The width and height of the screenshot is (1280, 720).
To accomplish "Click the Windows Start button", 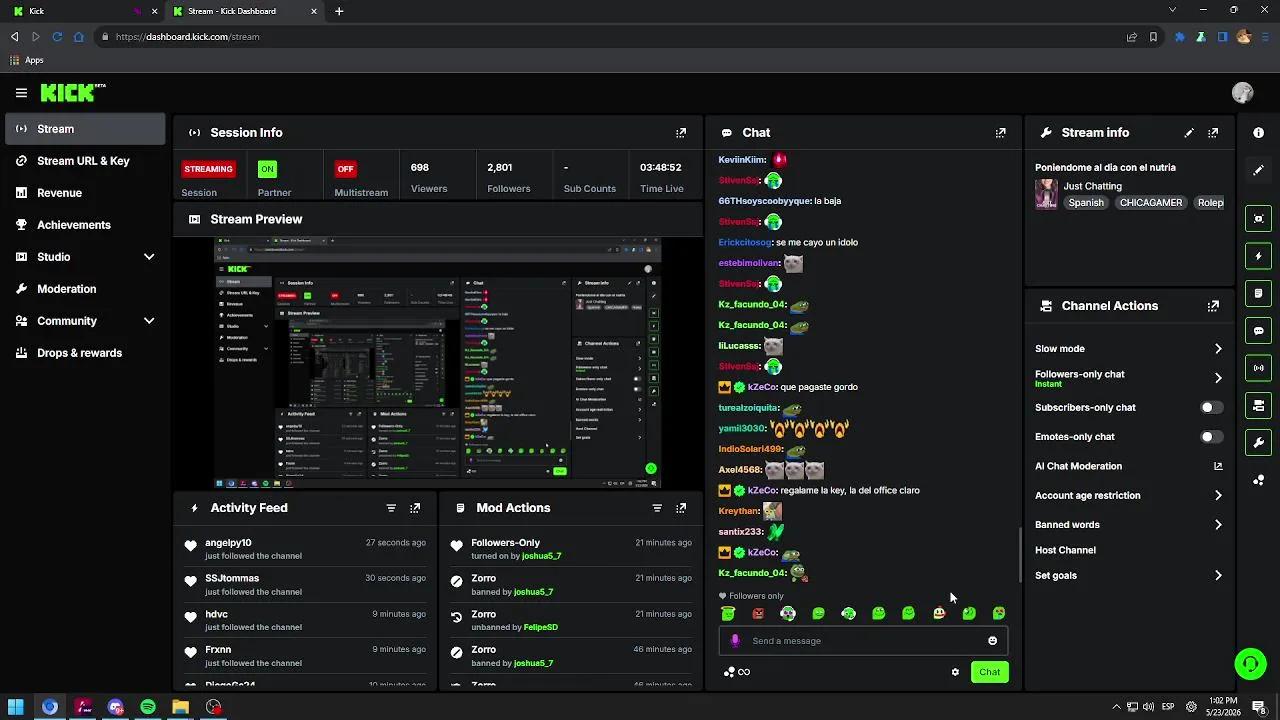I will [16, 707].
